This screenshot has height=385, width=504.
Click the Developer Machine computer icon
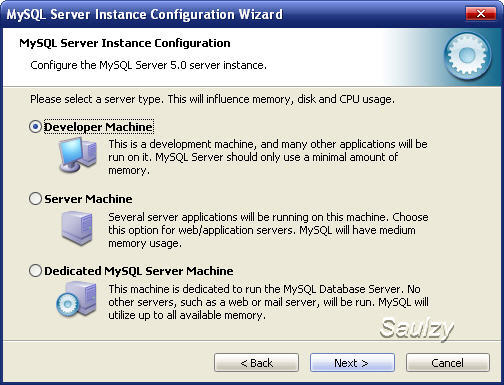coord(78,155)
